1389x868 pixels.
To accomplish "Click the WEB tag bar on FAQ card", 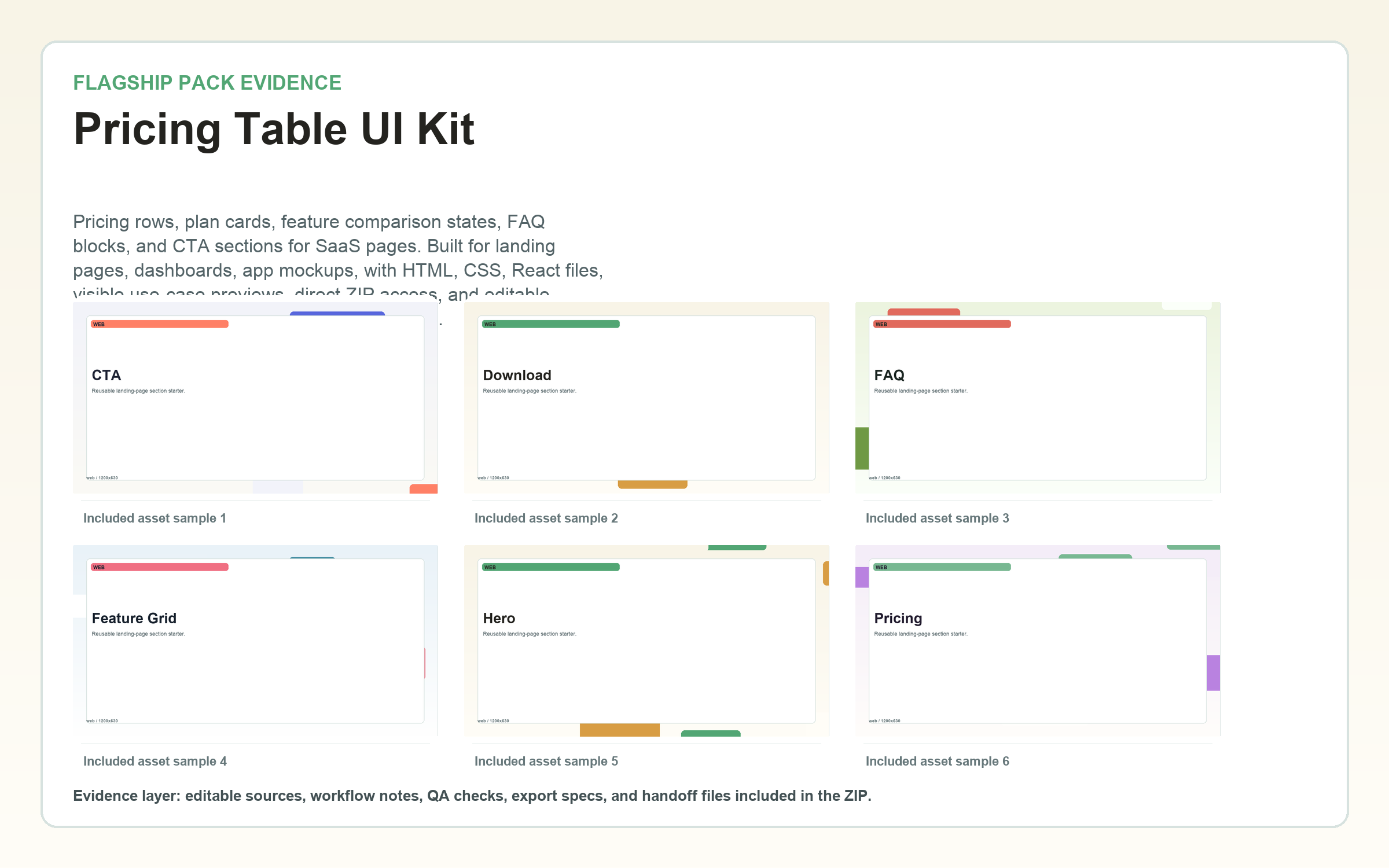I will [942, 324].
